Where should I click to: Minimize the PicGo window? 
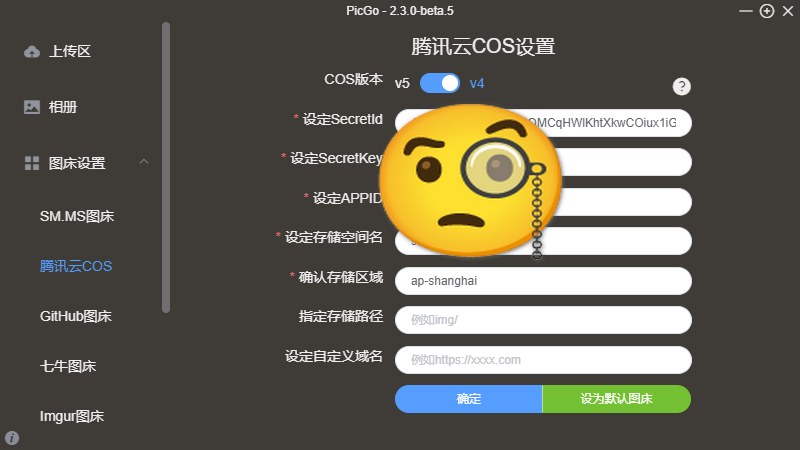[x=745, y=11]
